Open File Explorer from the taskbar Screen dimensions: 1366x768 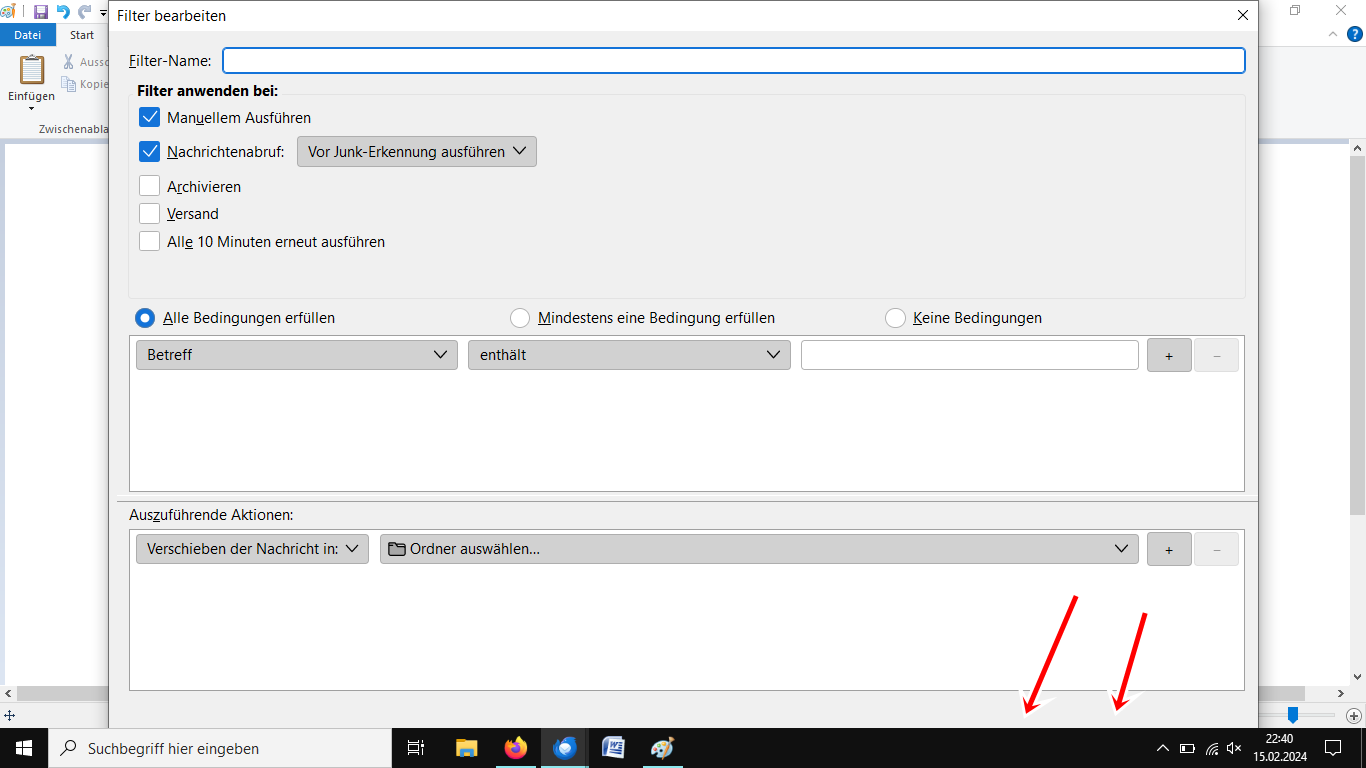point(466,748)
